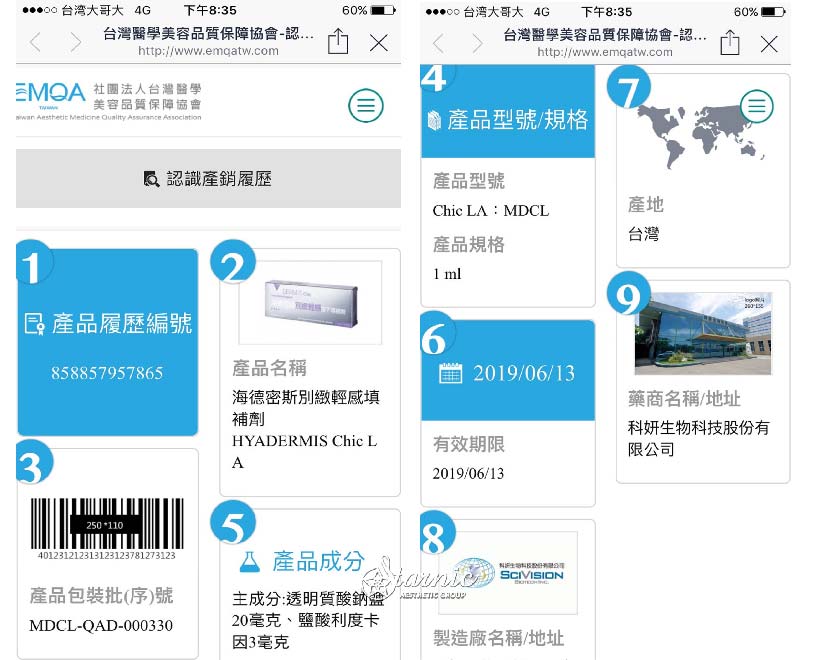Tap the product barcode image
The width and height of the screenshot is (840, 660).
(107, 529)
